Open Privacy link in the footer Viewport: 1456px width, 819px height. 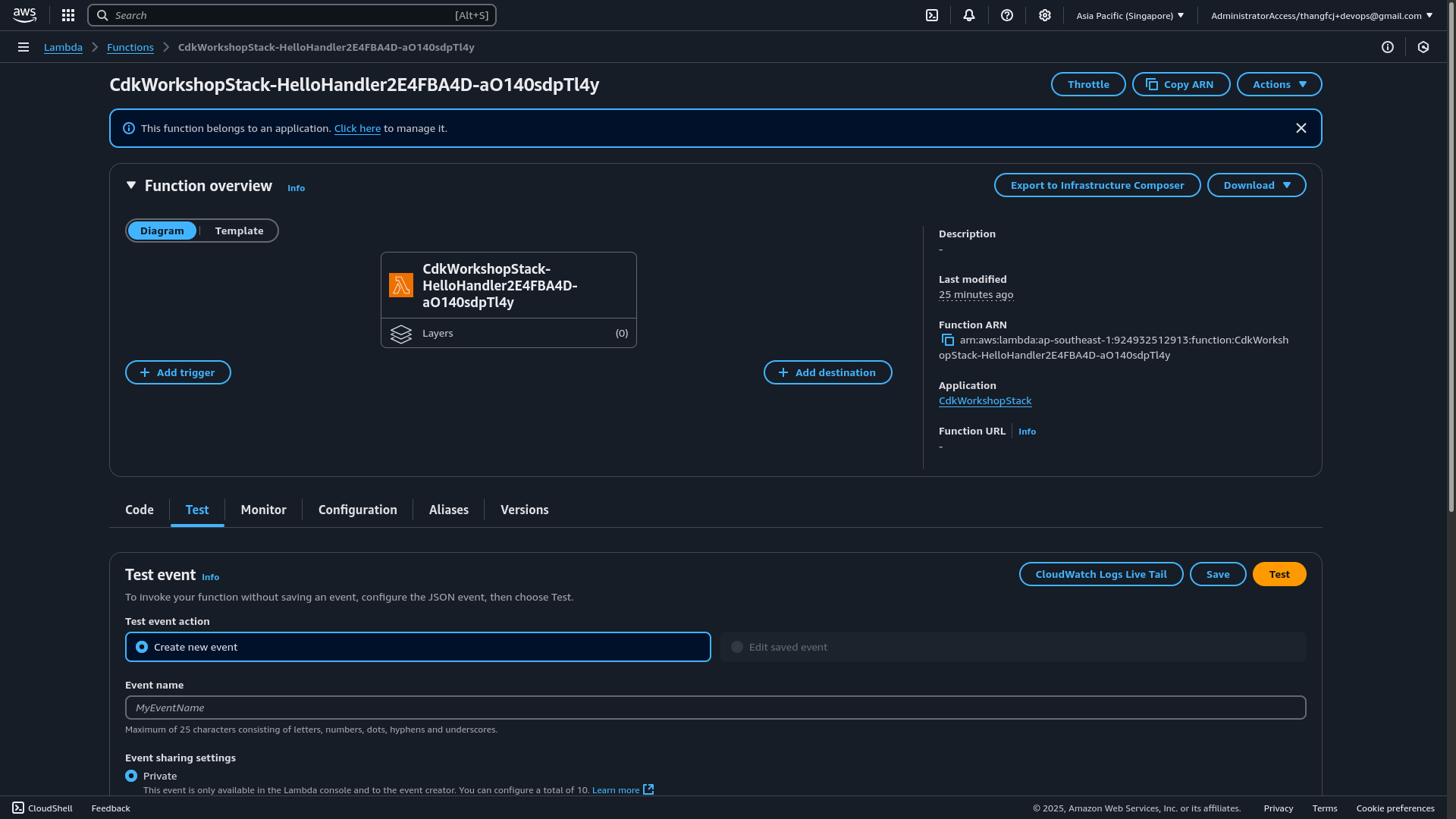click(x=1279, y=808)
